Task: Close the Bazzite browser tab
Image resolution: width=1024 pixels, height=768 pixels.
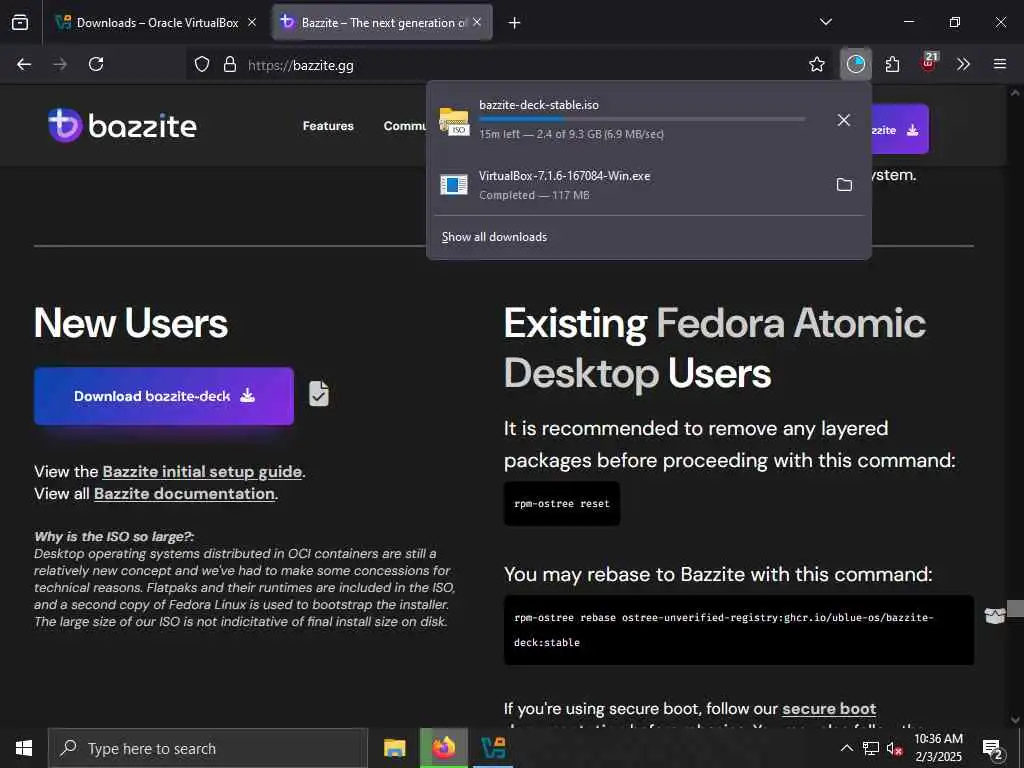Action: pyautogui.click(x=477, y=22)
